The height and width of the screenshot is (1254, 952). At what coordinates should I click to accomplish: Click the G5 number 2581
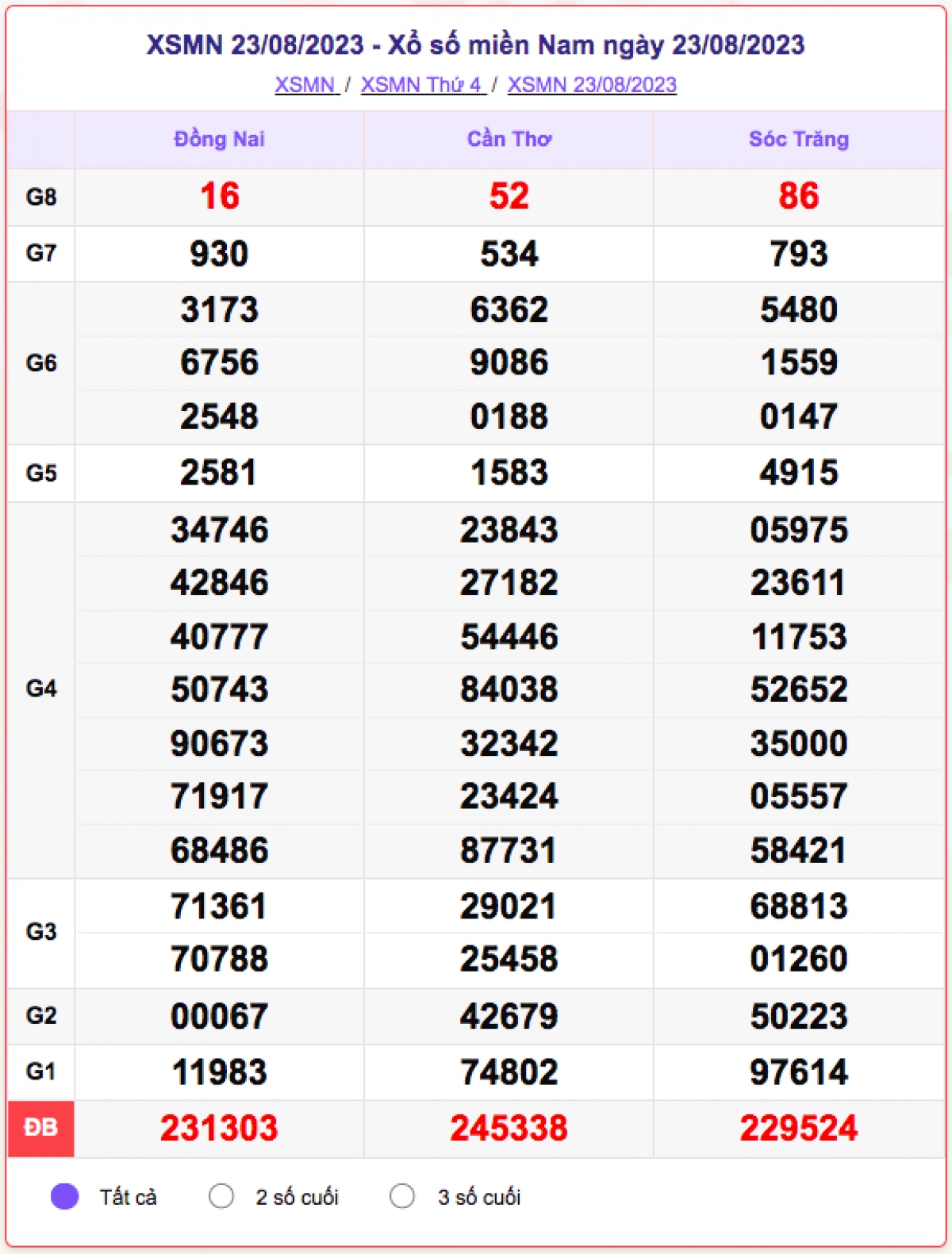pos(219,474)
